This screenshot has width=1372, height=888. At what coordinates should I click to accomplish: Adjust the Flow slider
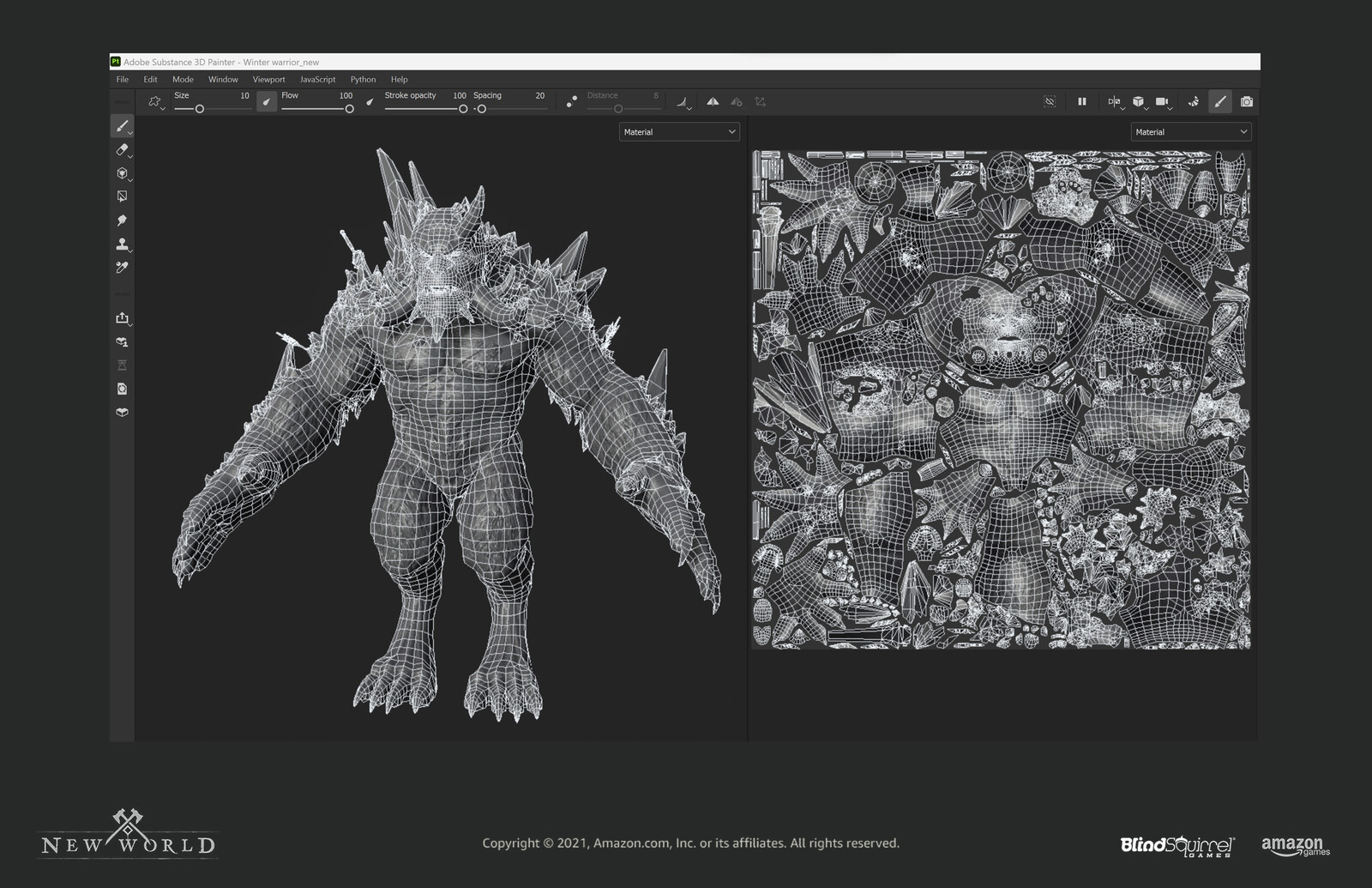[x=317, y=109]
